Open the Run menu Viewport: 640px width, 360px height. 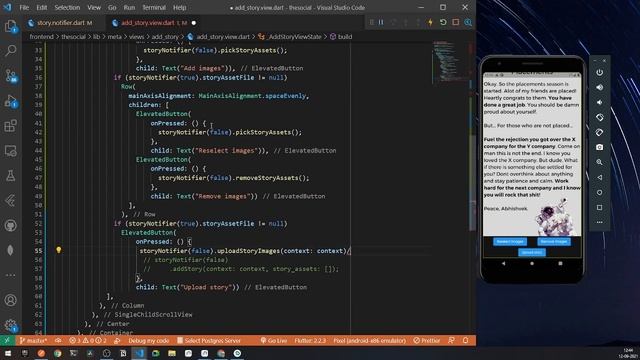click(x=129, y=7)
